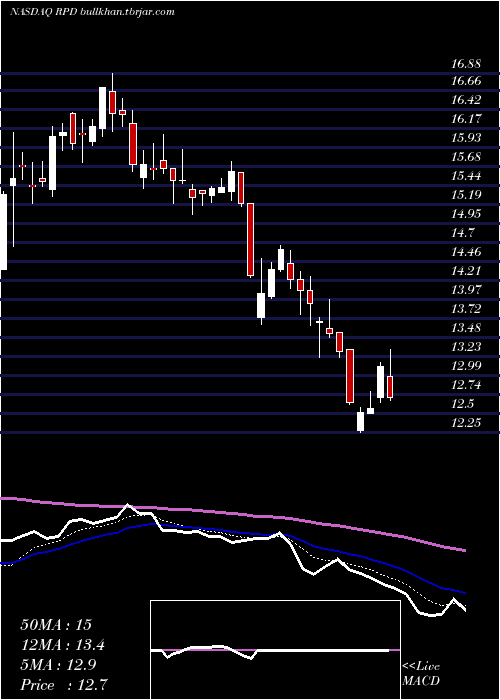500x700 pixels.
Task: Click the 5MA : 12.9 reading
Action: pos(60,664)
